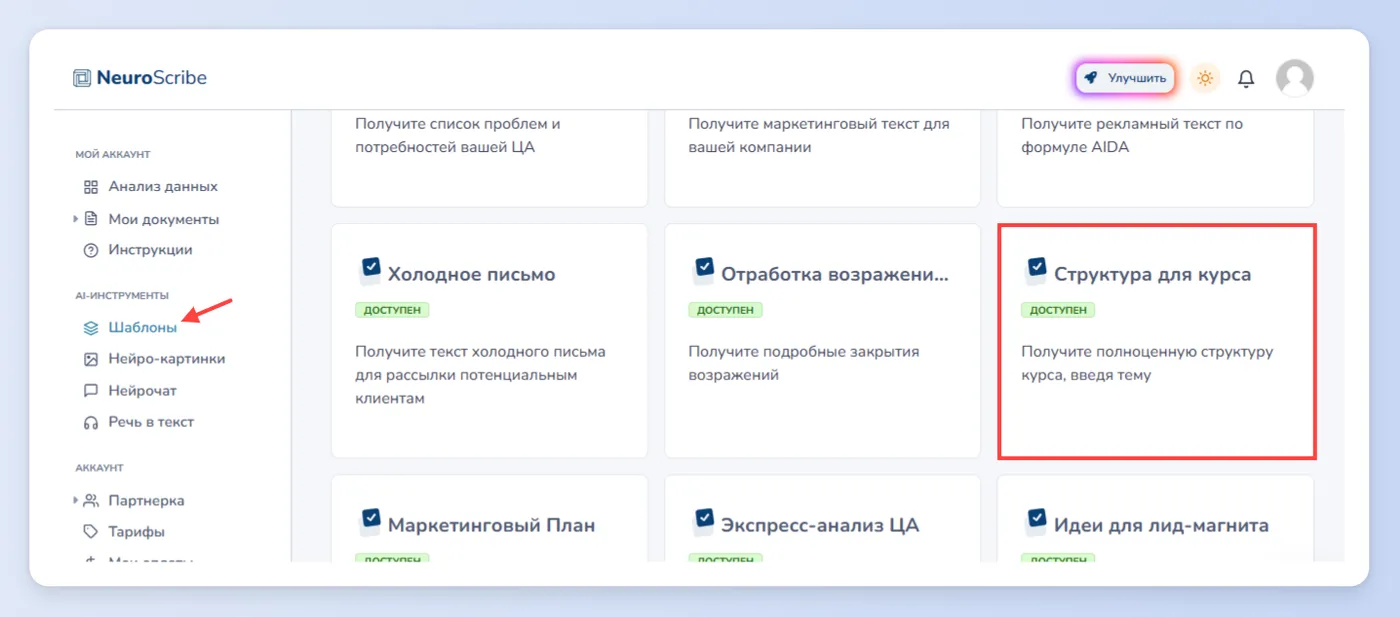This screenshot has height=617, width=1400.
Task: Open the Структура для курса template title
Action: click(1152, 274)
